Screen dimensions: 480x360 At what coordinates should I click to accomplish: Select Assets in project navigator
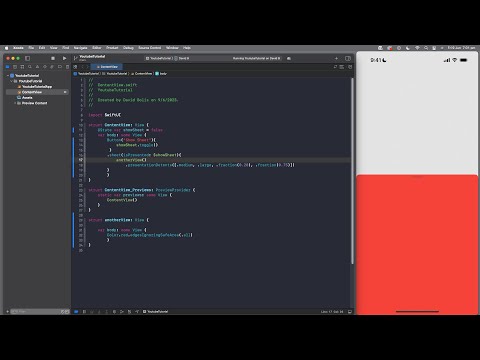[x=25, y=98]
